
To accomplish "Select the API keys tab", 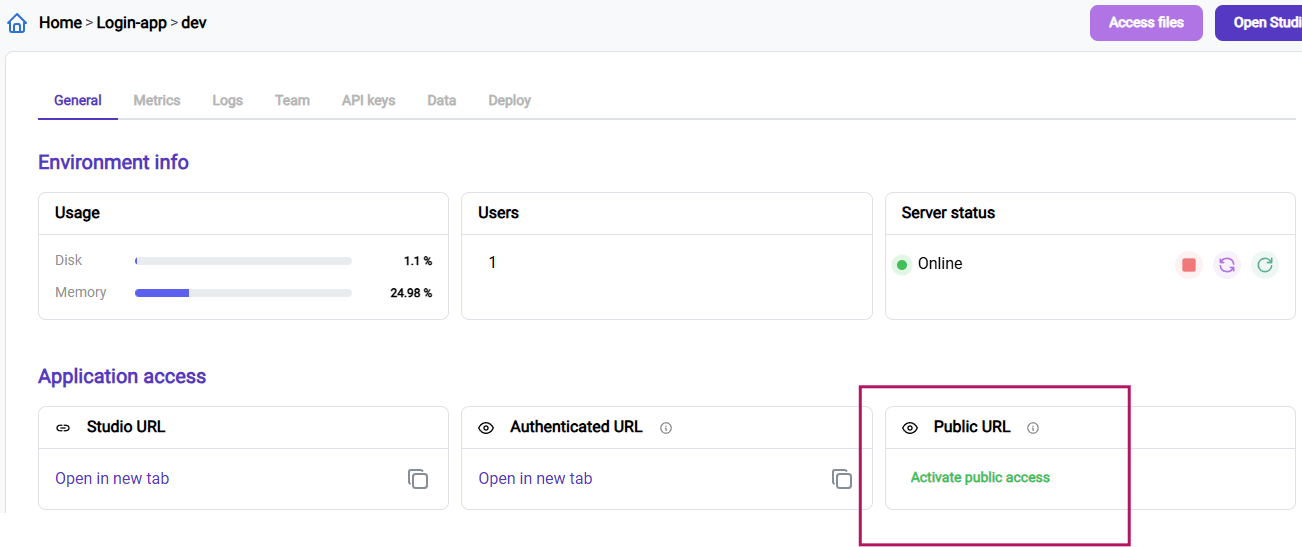I will (368, 100).
